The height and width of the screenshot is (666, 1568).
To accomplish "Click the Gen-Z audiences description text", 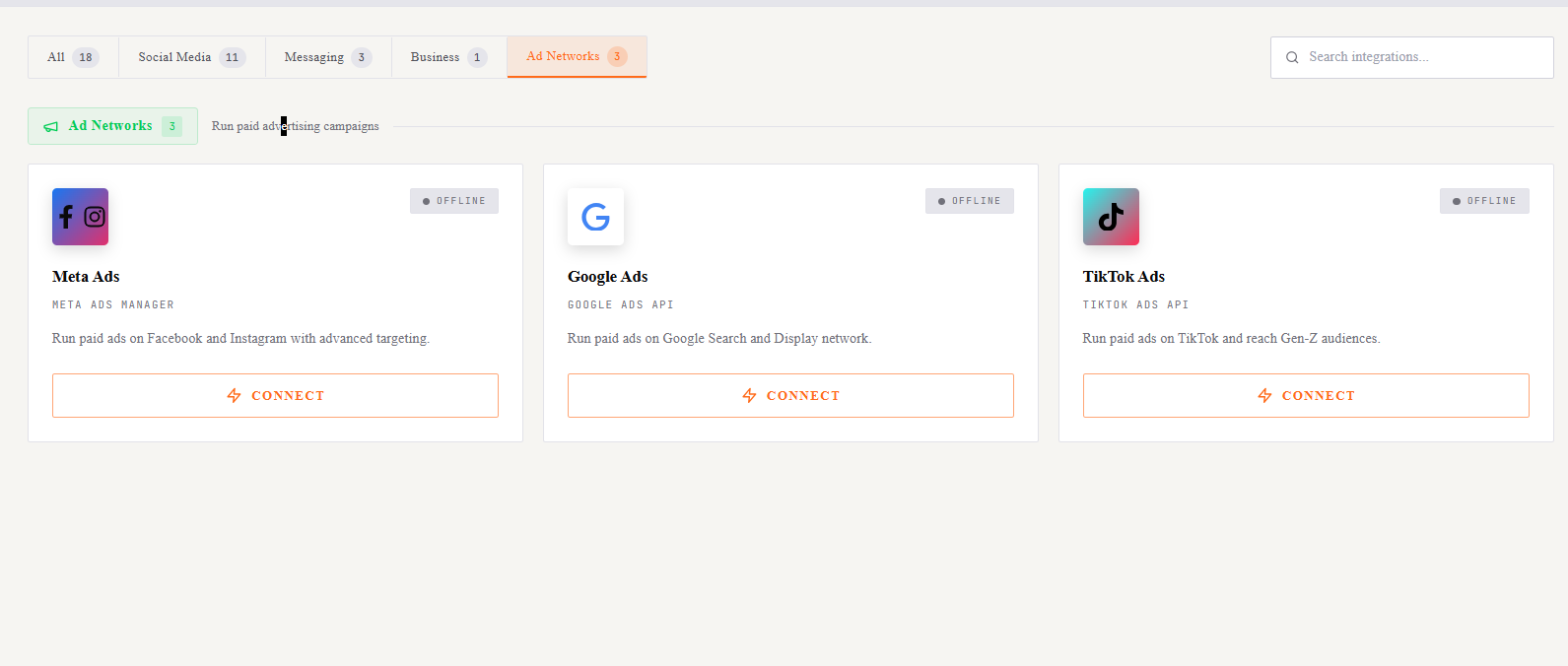I will tap(1231, 339).
